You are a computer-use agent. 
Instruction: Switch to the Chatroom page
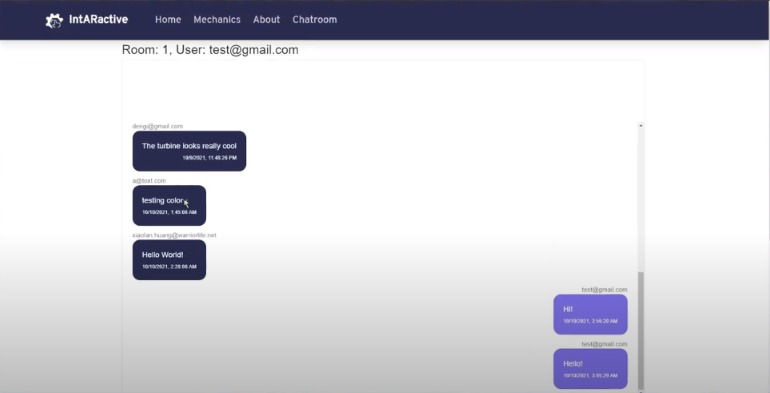pyautogui.click(x=315, y=20)
